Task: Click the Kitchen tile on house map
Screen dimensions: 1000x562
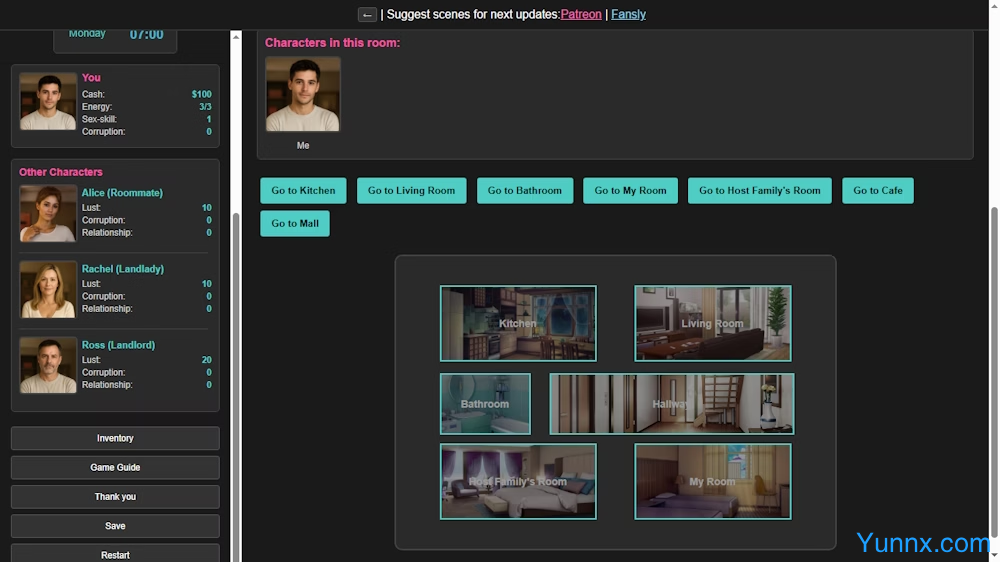Action: [518, 323]
